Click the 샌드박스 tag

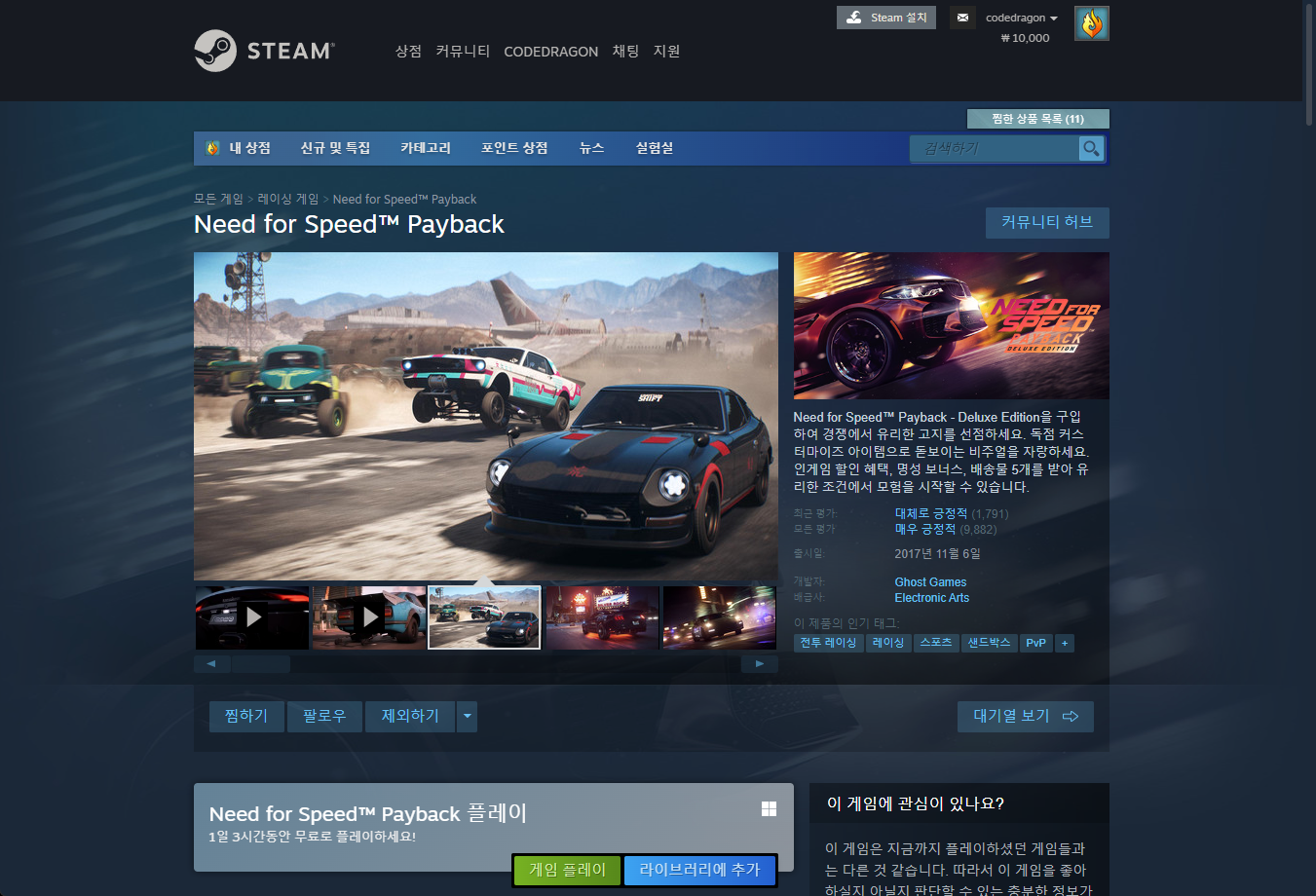point(989,643)
